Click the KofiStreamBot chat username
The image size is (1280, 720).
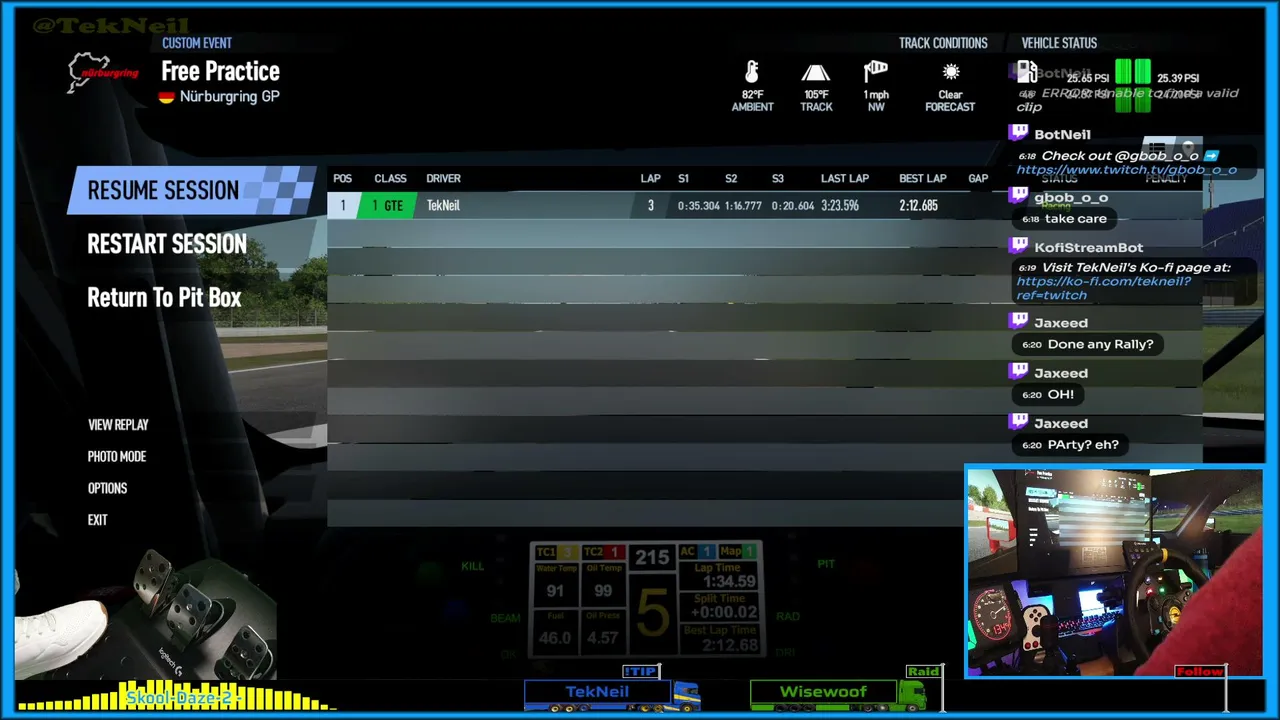click(x=1089, y=248)
